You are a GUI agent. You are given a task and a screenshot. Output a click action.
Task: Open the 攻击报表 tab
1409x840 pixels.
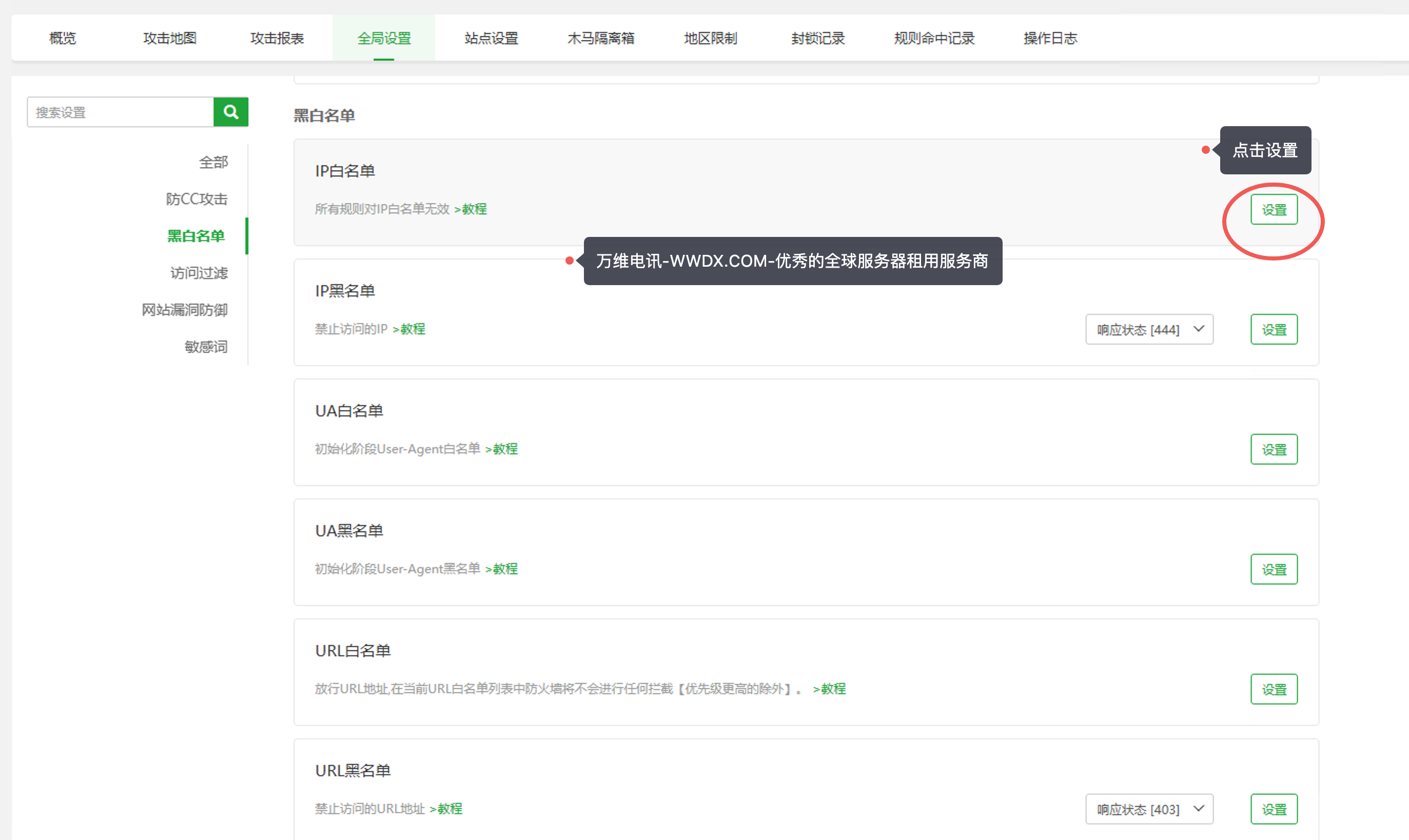point(277,38)
